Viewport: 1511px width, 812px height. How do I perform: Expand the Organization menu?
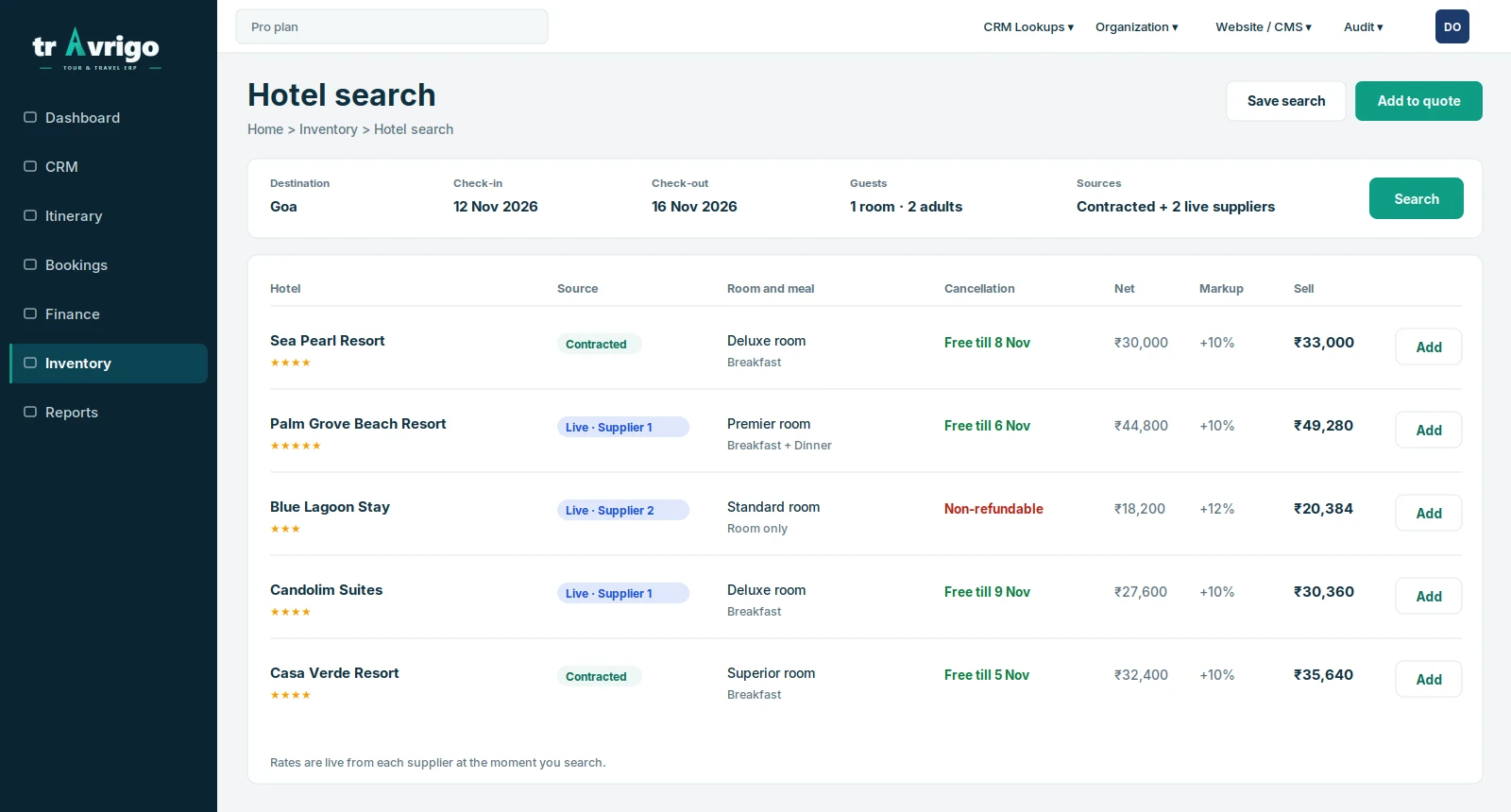point(1137,26)
